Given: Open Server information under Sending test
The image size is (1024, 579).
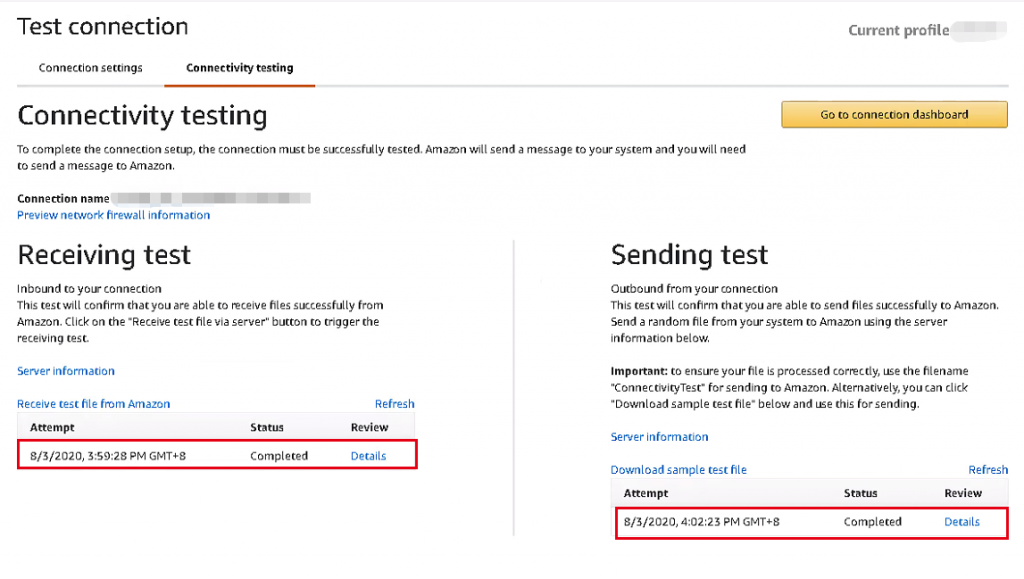Looking at the screenshot, I should (660, 437).
